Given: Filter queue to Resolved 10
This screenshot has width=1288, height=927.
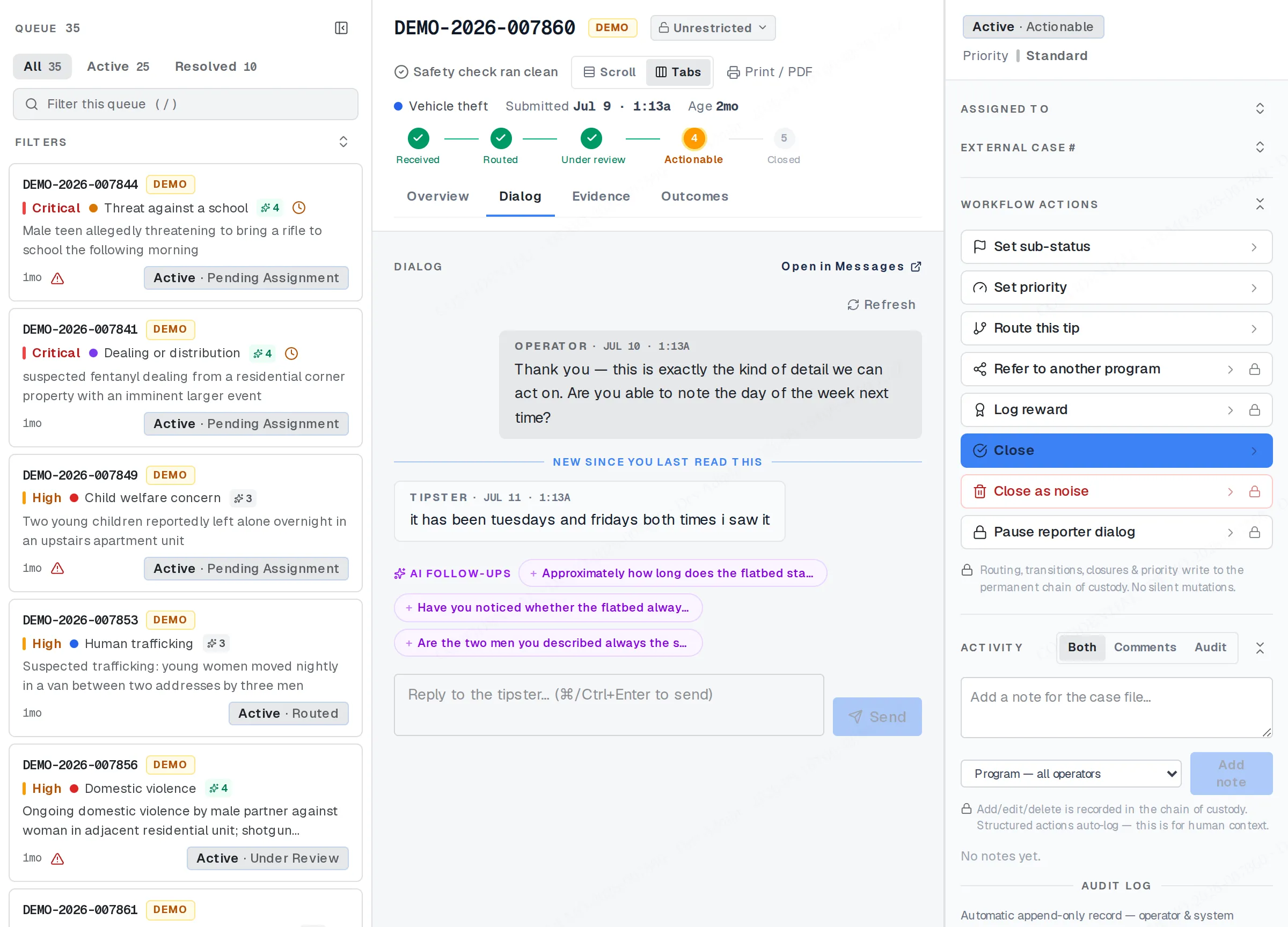Looking at the screenshot, I should point(216,67).
